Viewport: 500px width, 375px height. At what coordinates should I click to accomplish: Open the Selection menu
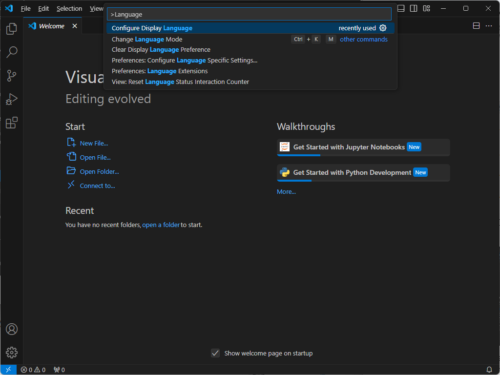pos(69,9)
